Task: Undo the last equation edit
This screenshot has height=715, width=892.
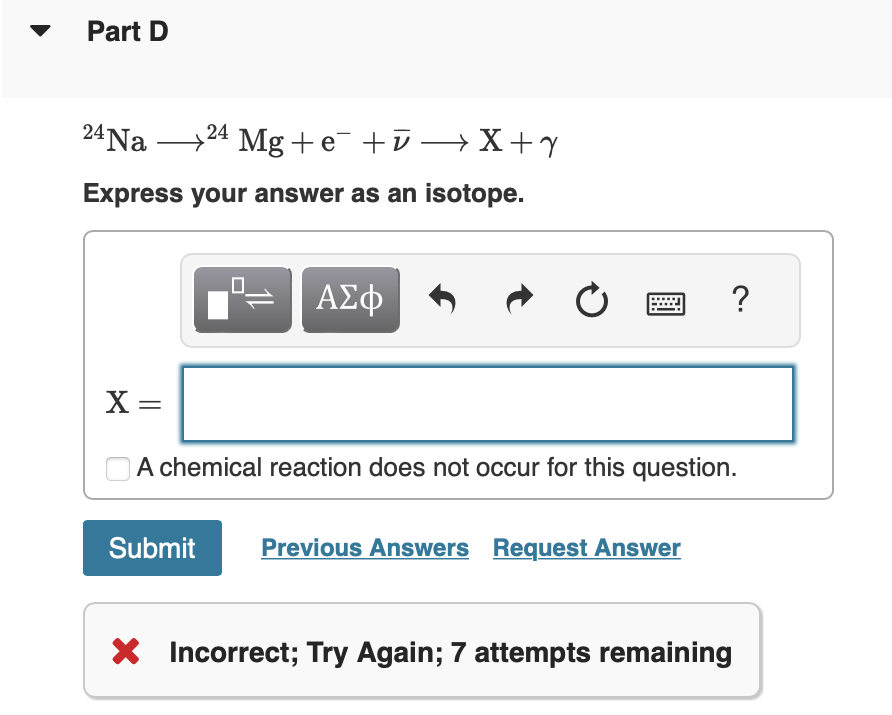Action: pyautogui.click(x=443, y=299)
